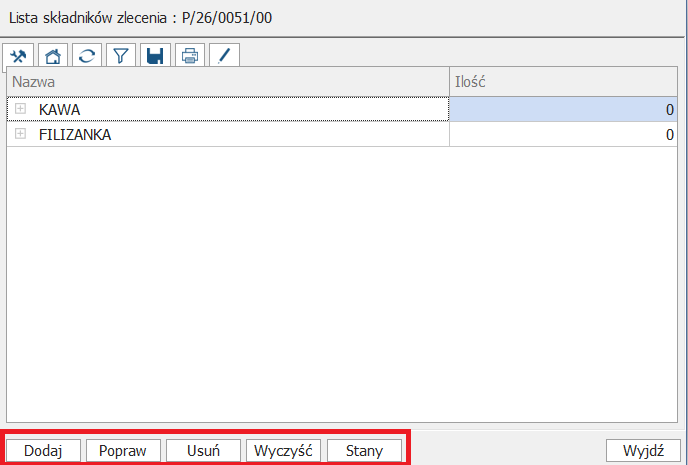Open the tools (hammer and wrench) icon
This screenshot has height=465, width=688.
coord(18,56)
